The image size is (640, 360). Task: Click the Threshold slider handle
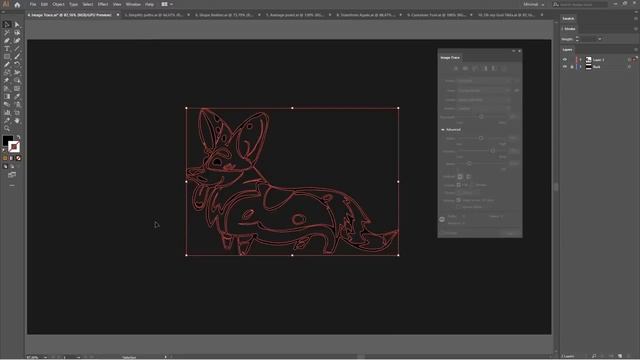pos(481,117)
